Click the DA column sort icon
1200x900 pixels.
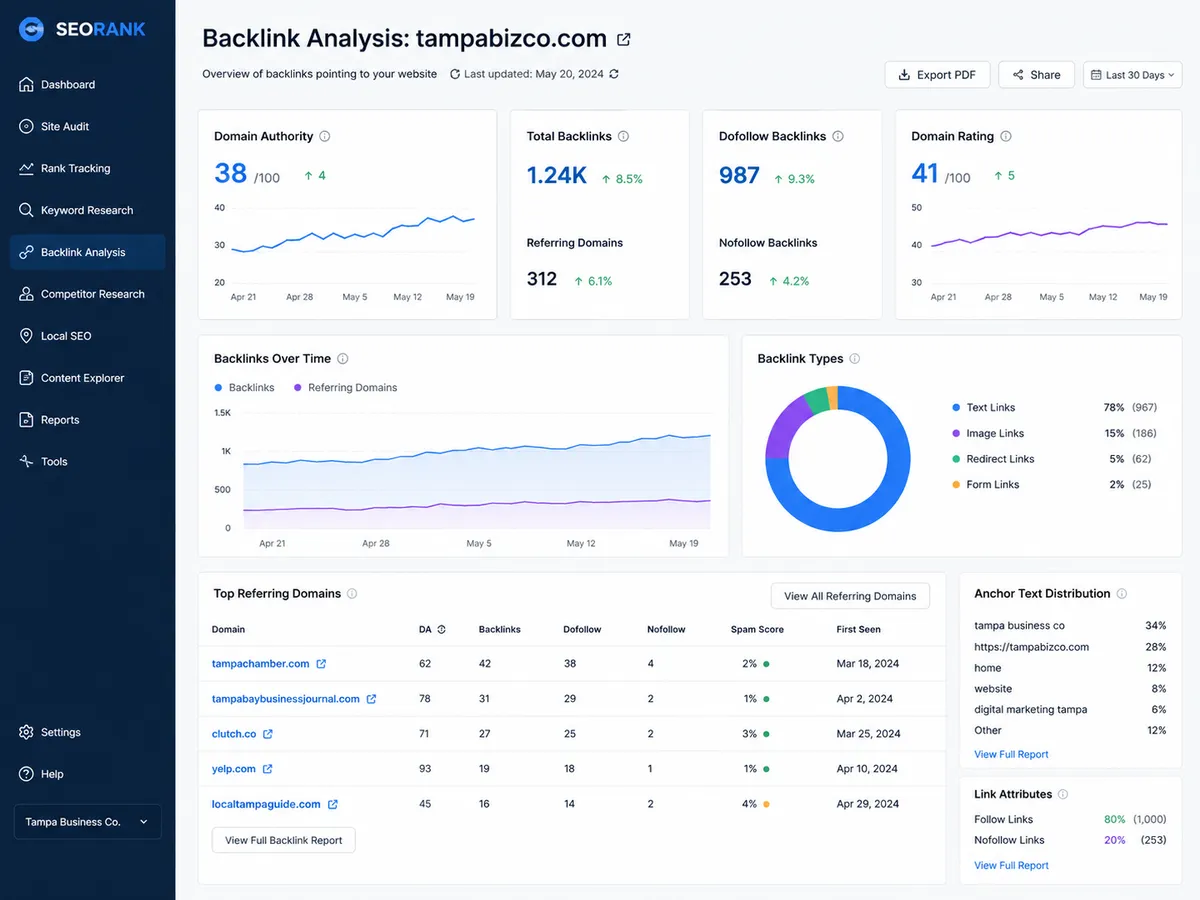tap(441, 630)
